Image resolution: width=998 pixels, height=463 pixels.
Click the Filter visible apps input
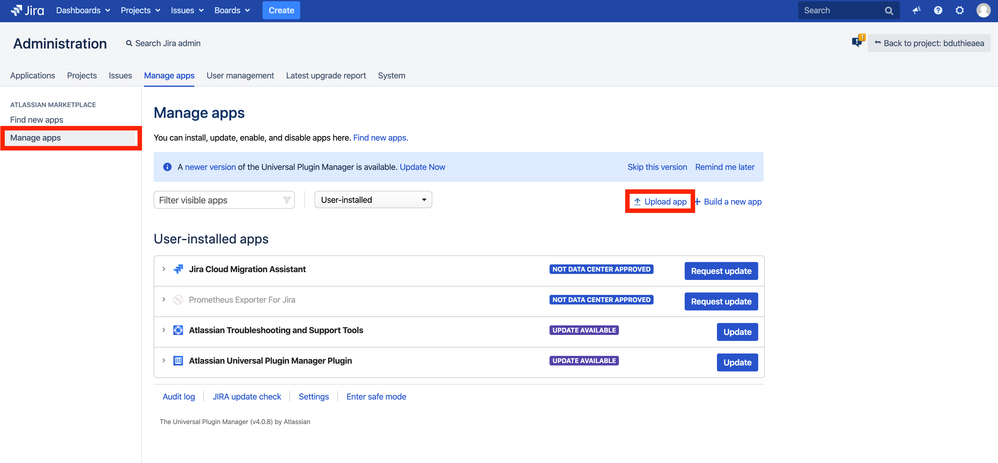[x=224, y=200]
